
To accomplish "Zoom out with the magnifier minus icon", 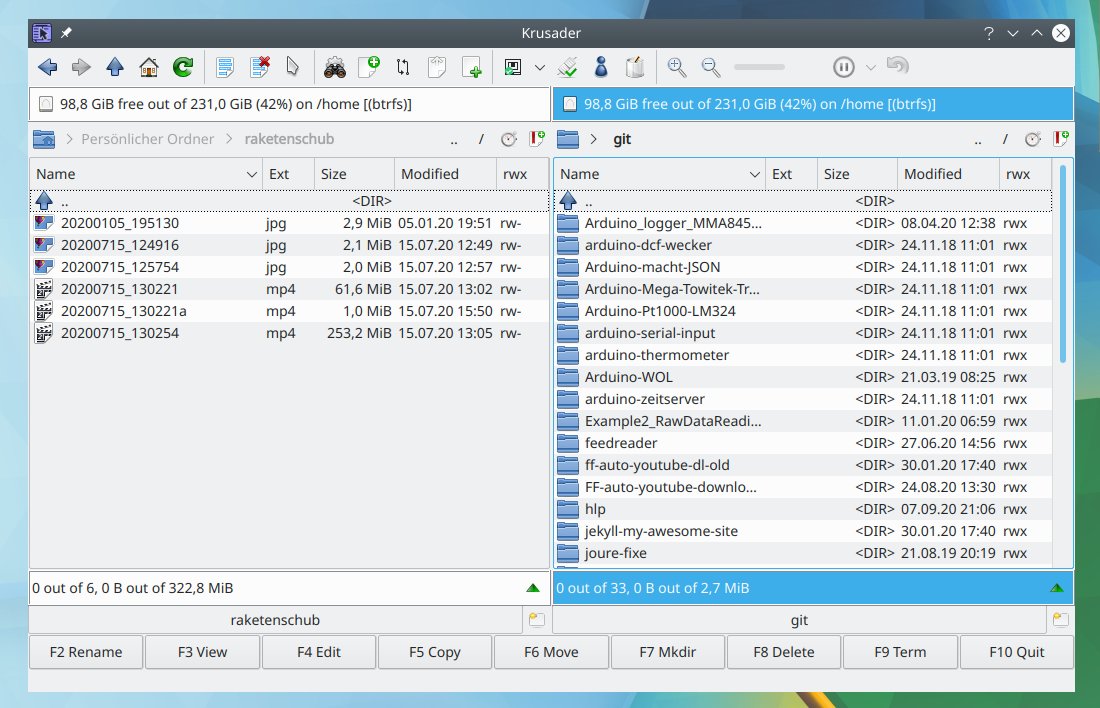I will coord(711,67).
